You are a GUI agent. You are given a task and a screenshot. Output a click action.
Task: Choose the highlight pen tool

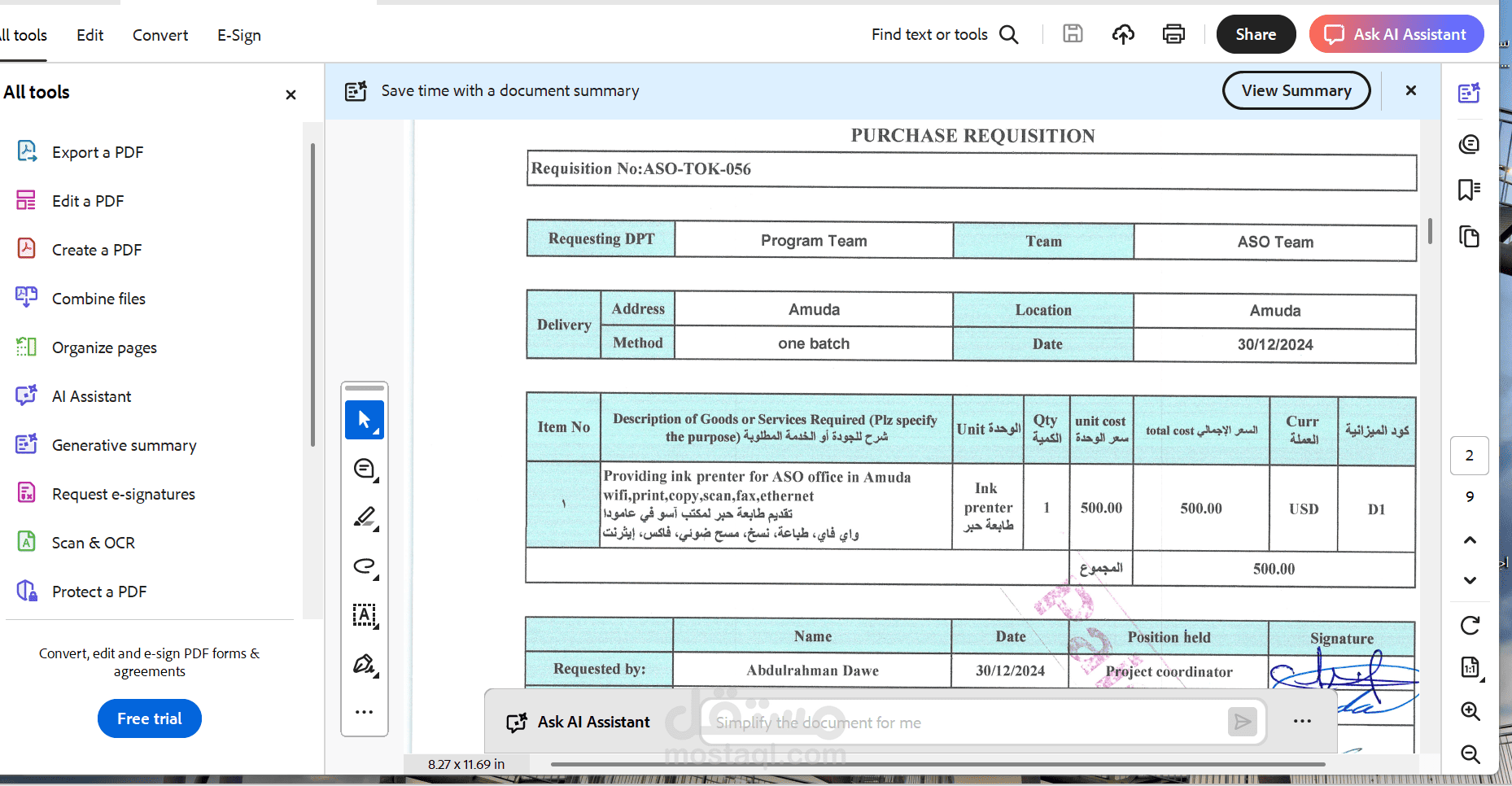point(365,517)
